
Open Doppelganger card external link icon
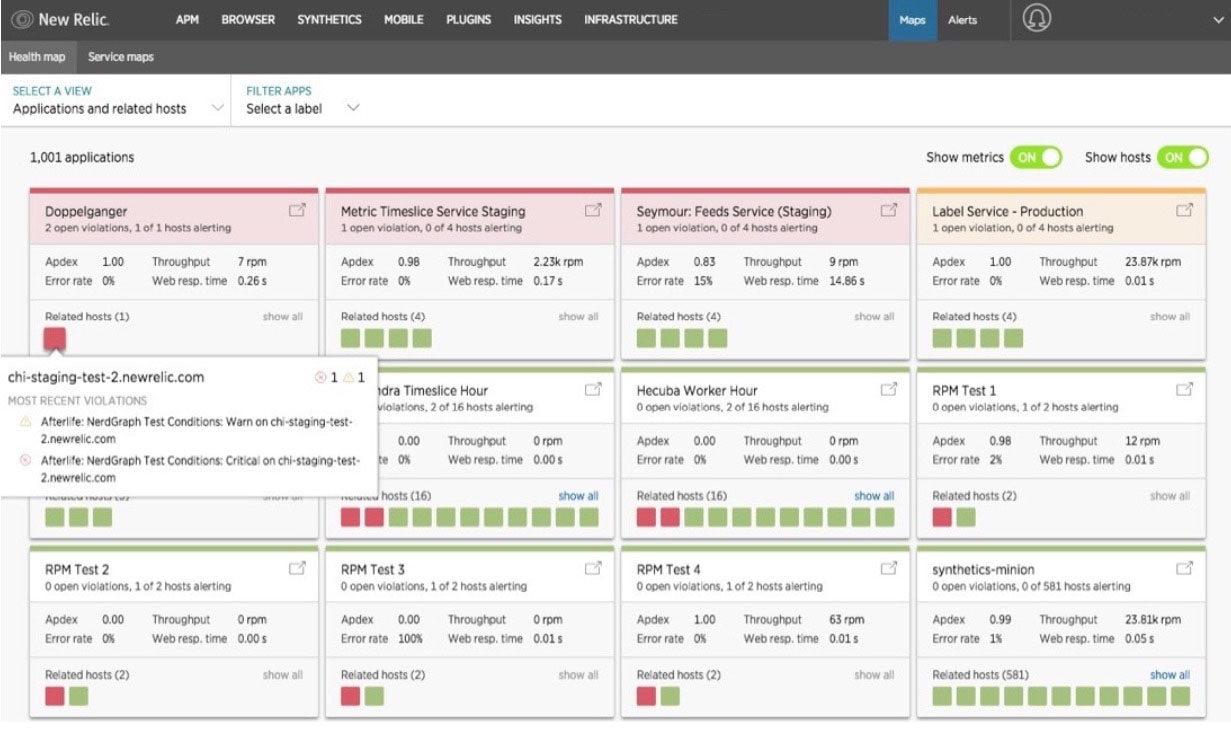[297, 210]
